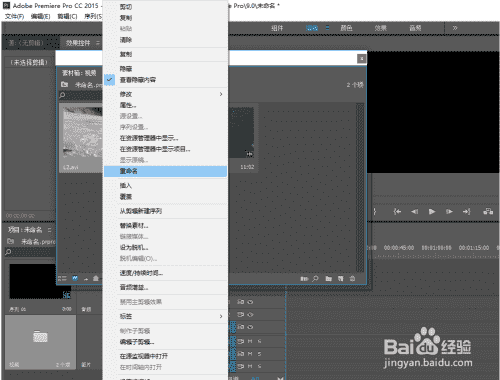Screen dimensions: 500x380
Task: Choose 覆盖 in the context menu
Action: 166,197
